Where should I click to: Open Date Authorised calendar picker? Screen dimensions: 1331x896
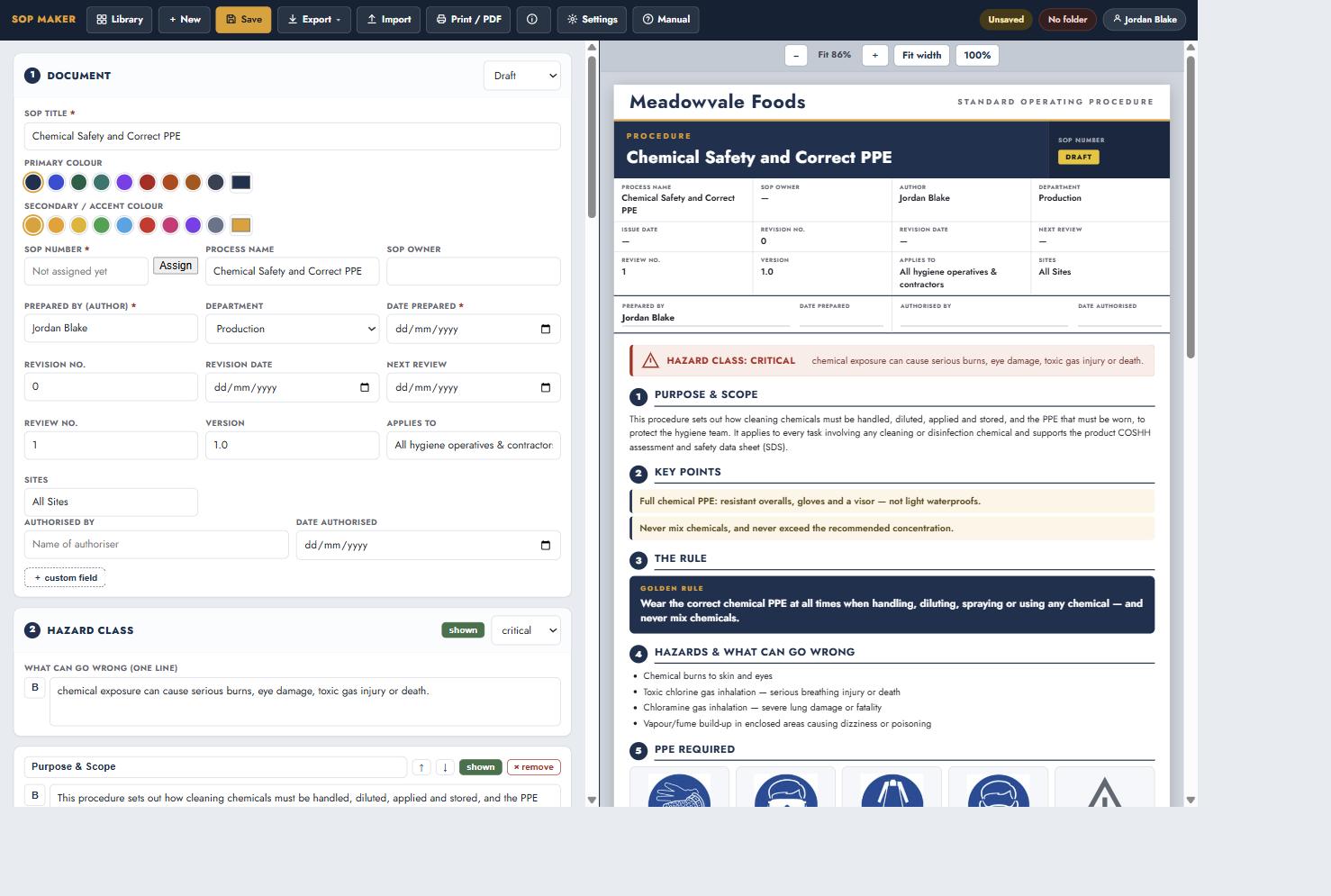click(546, 545)
